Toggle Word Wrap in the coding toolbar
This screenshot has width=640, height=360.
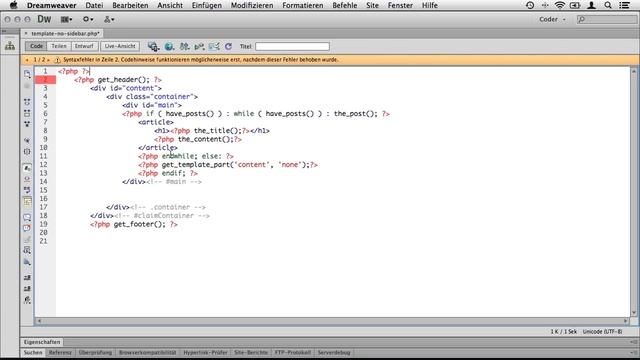[27, 190]
